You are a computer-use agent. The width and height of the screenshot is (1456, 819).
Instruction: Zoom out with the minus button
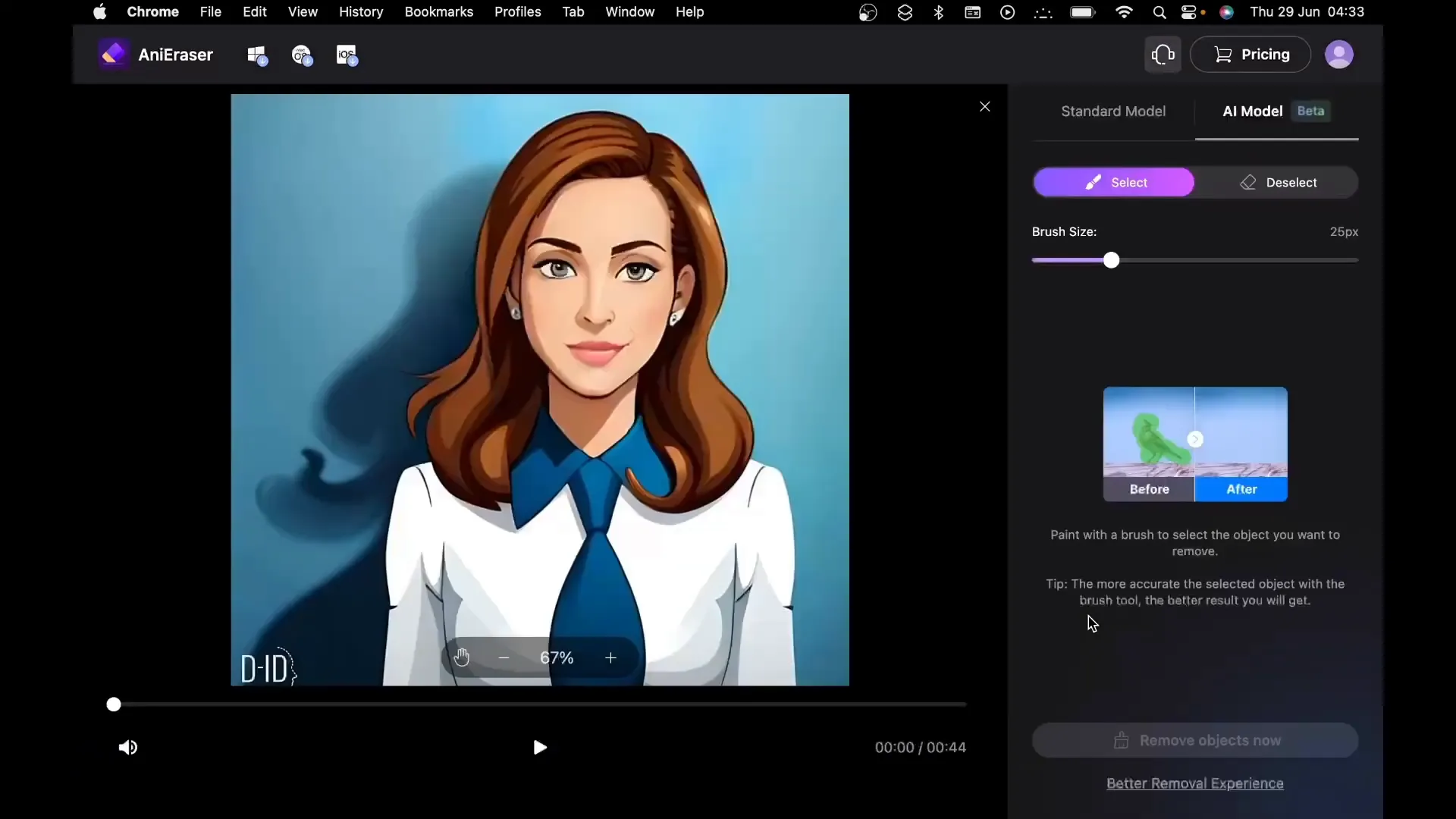click(x=504, y=657)
